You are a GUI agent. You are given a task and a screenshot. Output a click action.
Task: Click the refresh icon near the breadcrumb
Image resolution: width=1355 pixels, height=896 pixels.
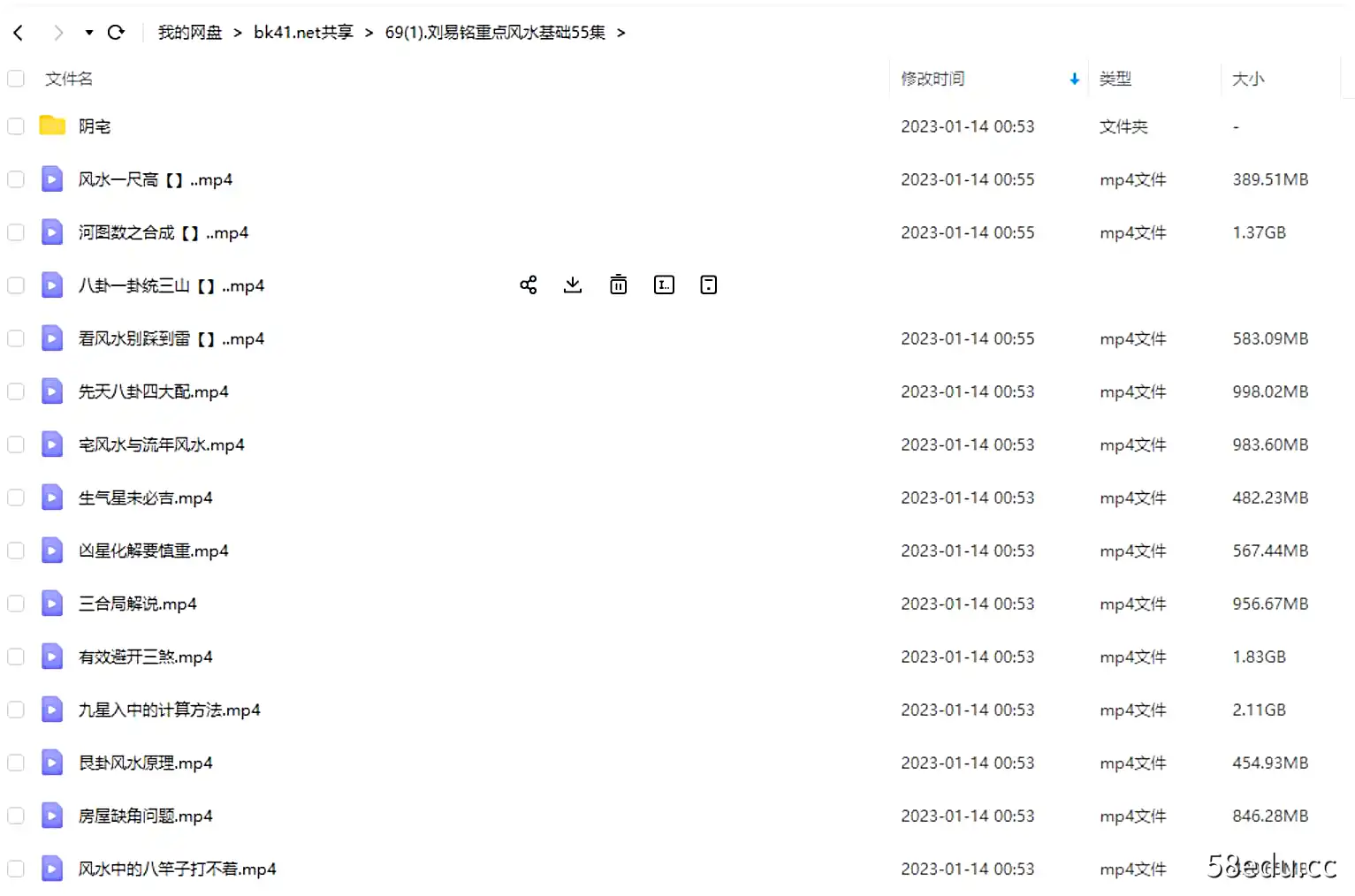tap(116, 32)
